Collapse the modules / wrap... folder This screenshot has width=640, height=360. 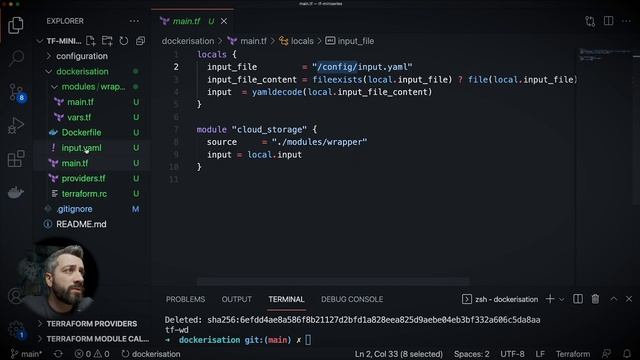click(93, 87)
